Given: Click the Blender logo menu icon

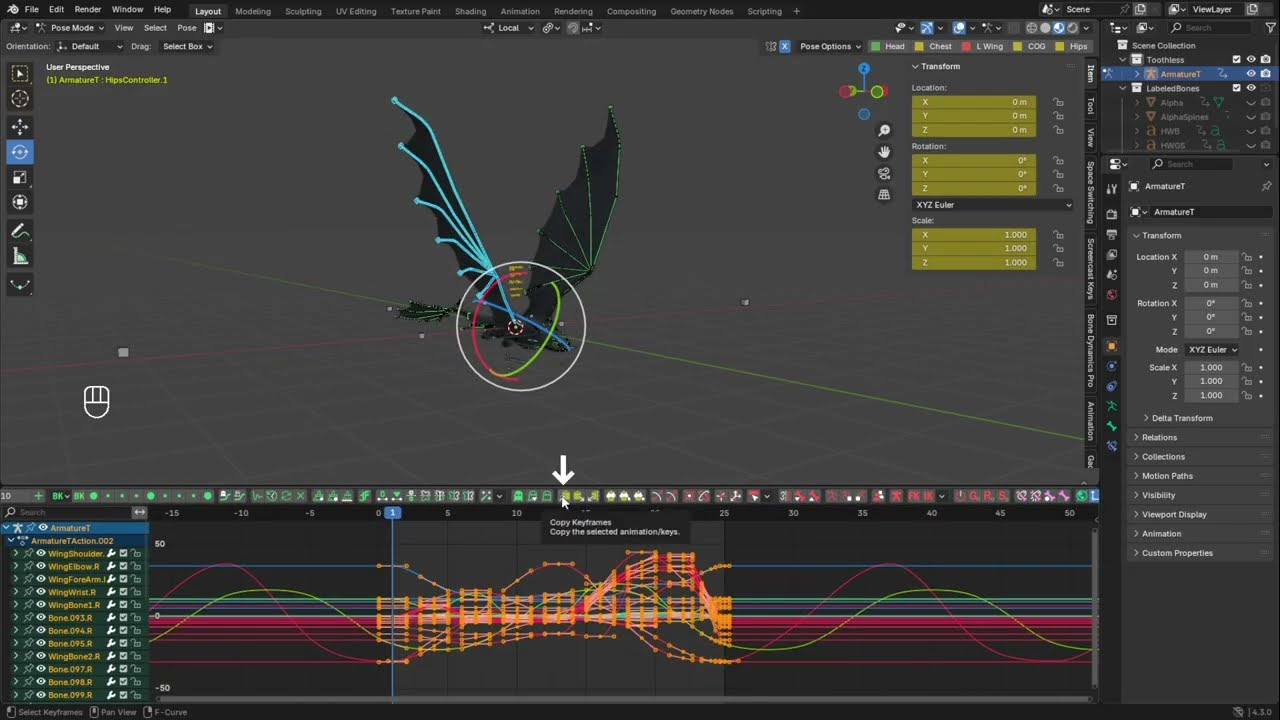Looking at the screenshot, I should pos(11,10).
